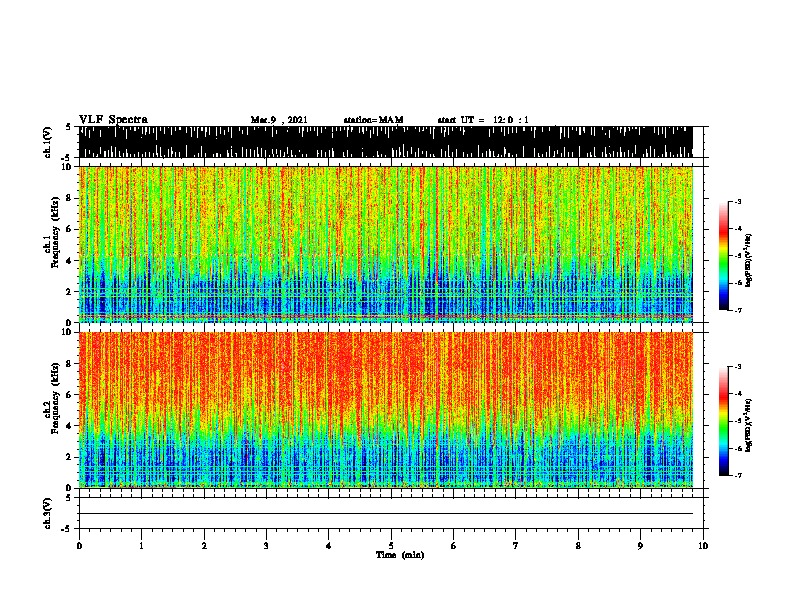Screen dimensions: 792x612
Task: Click the ch.1 frequency axis "4" tick label
Action: click(x=70, y=261)
